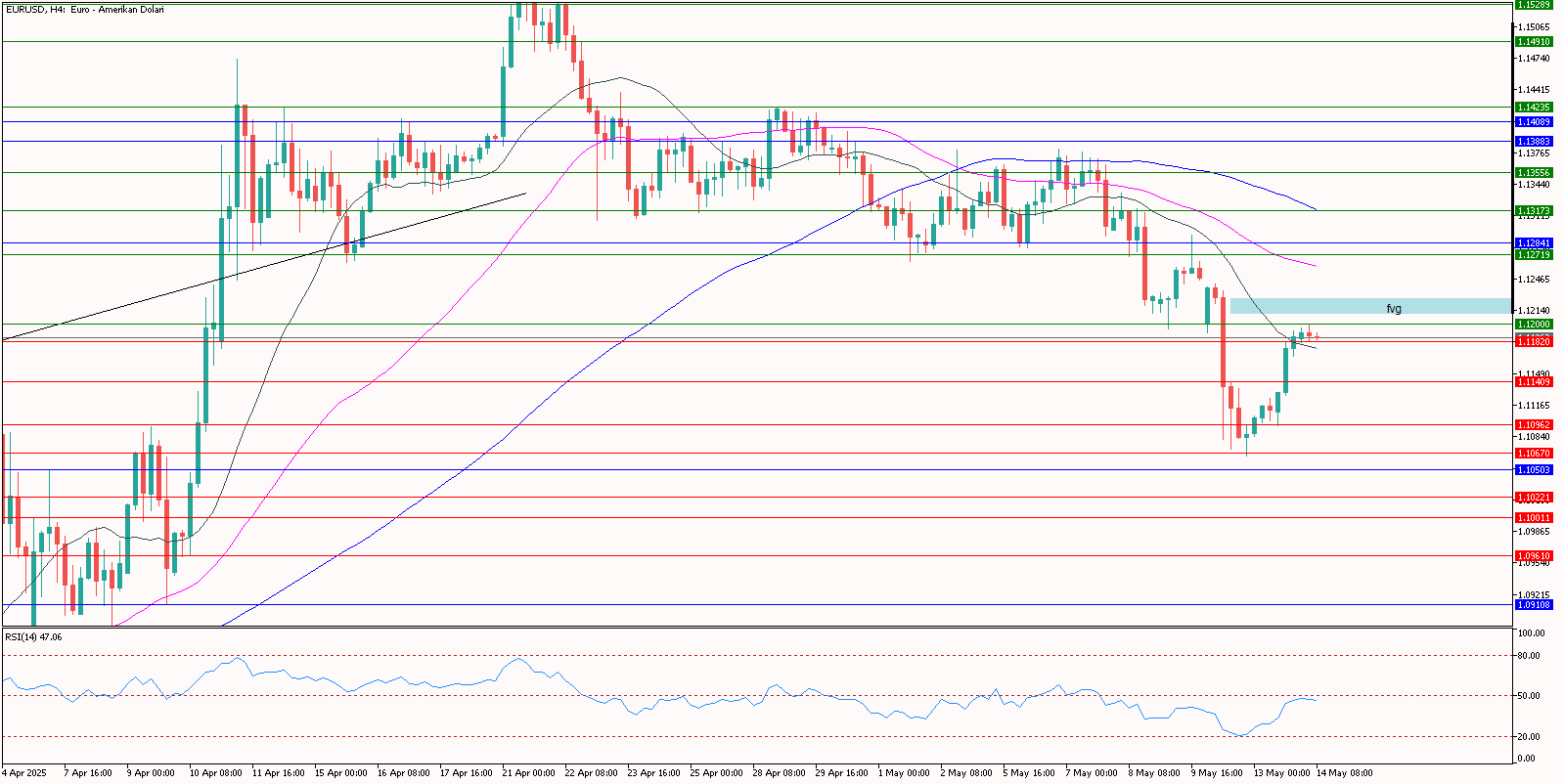This screenshot has height=784, width=1564.
Task: Click the 1.11165 price axis value
Action: click(x=1534, y=406)
